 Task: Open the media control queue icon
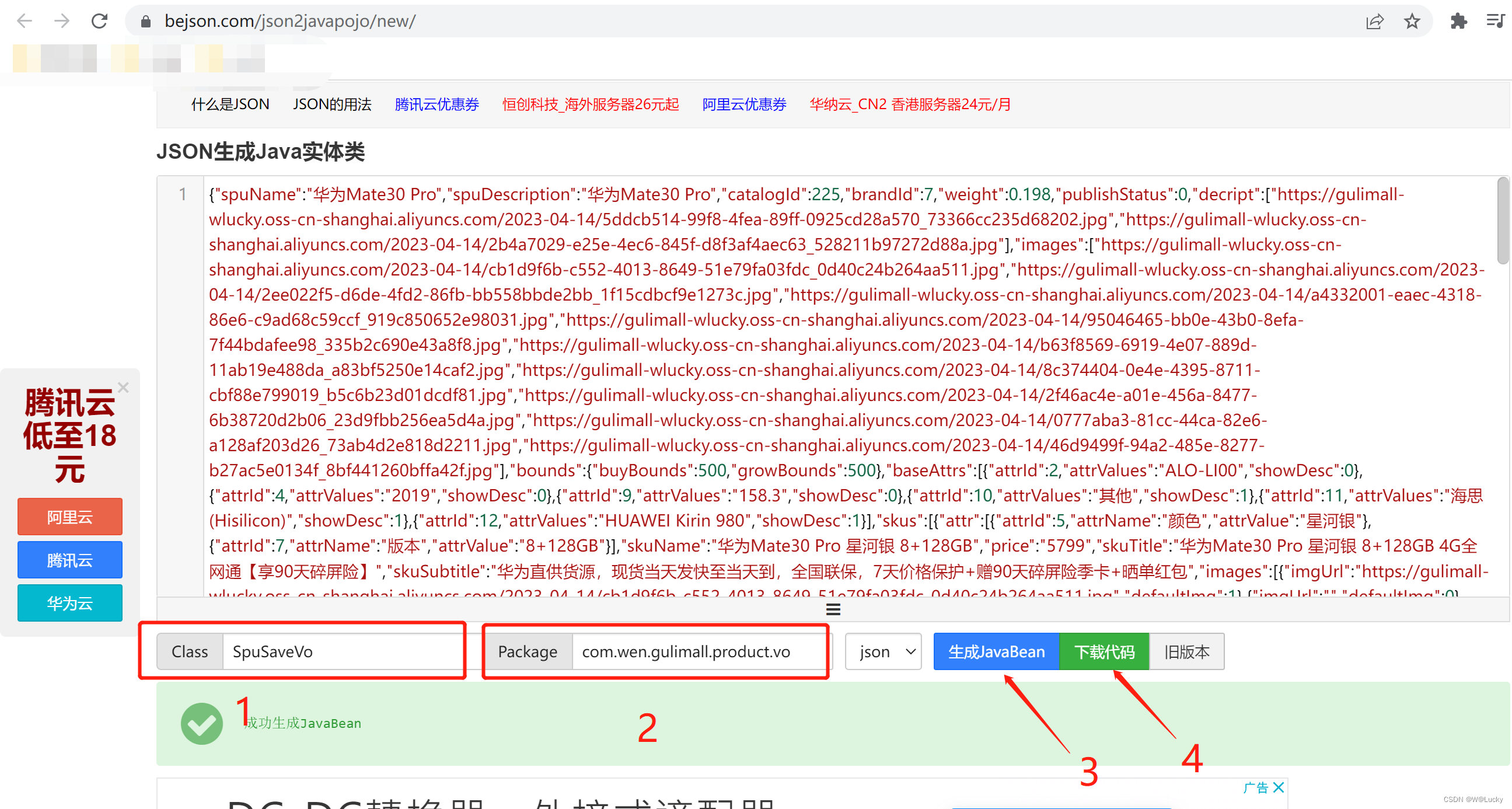[x=1495, y=22]
